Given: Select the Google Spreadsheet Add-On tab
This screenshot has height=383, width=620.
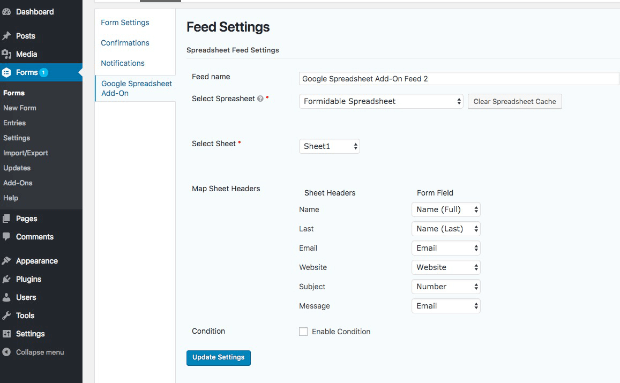Looking at the screenshot, I should coord(136,88).
